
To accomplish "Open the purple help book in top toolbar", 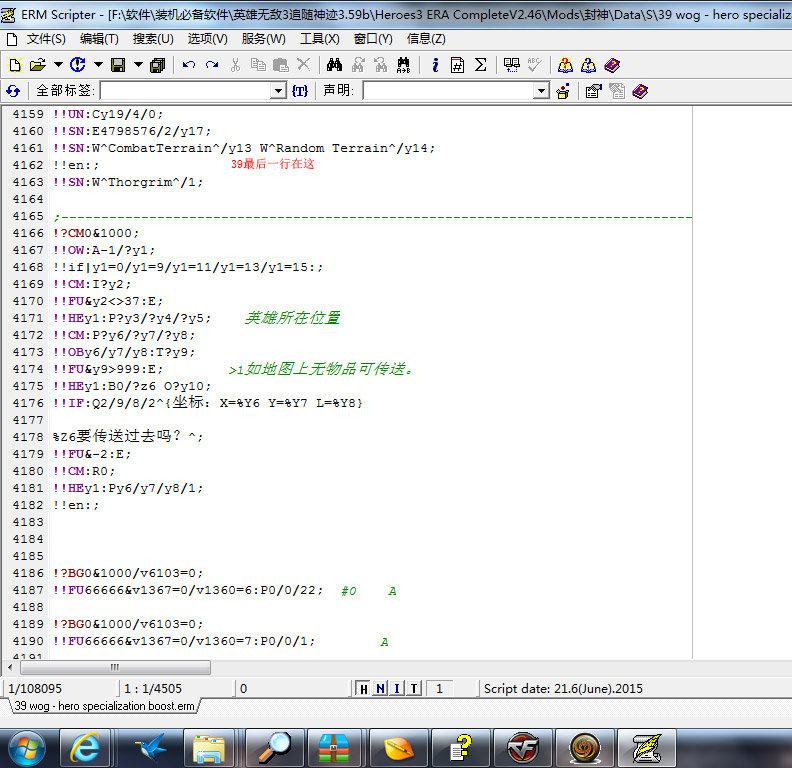I will click(612, 65).
